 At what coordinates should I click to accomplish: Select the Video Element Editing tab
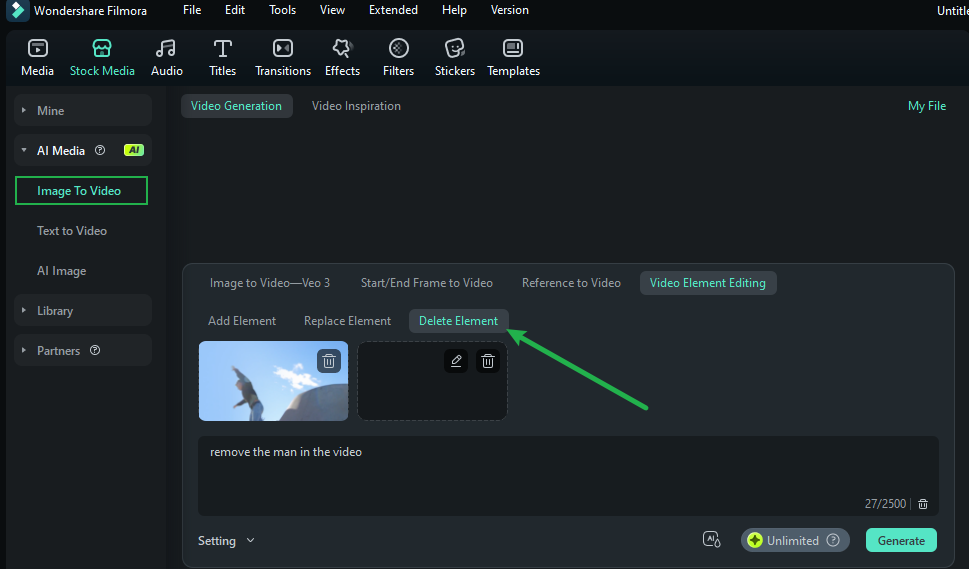708,283
